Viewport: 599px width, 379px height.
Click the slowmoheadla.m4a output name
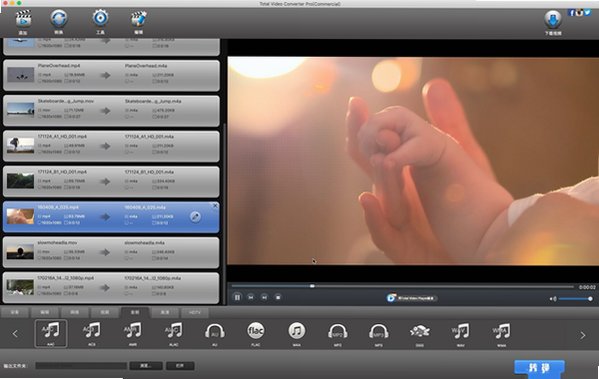click(144, 243)
